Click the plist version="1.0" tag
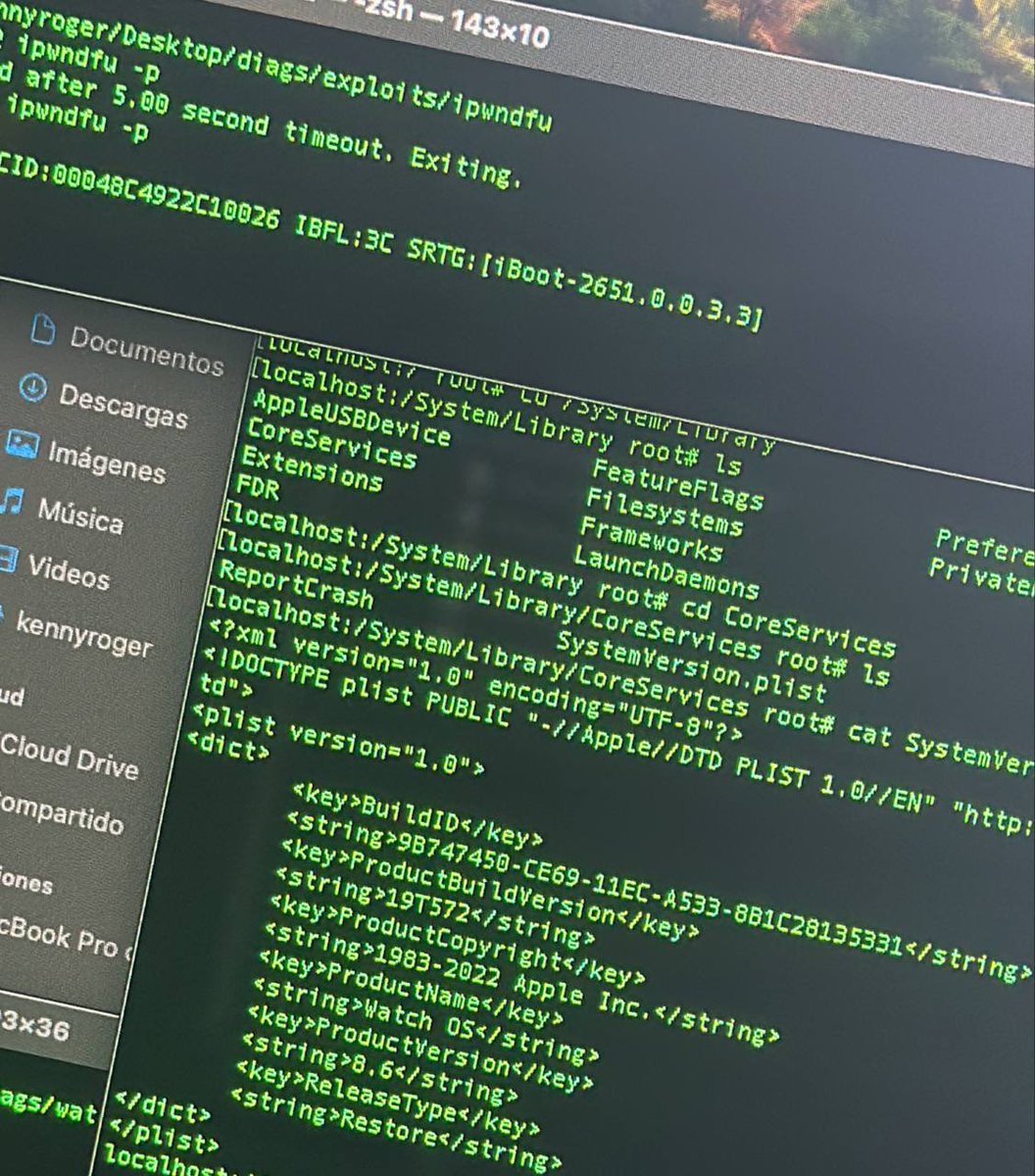The width and height of the screenshot is (1035, 1176). 337,740
